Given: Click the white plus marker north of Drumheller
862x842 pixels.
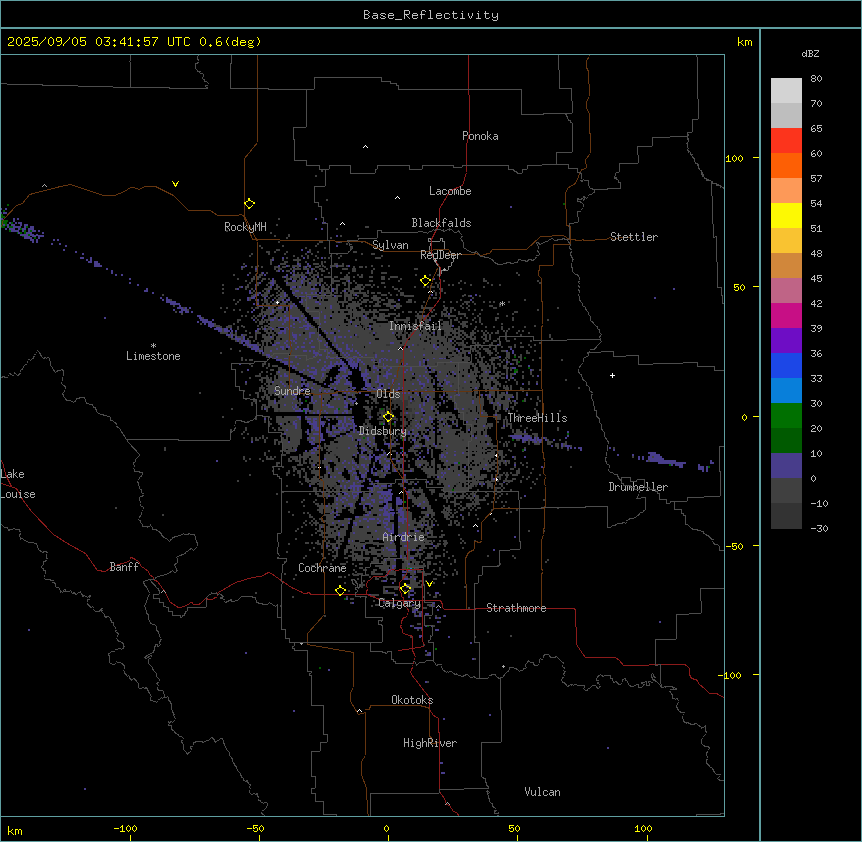Looking at the screenshot, I should click(x=612, y=375).
